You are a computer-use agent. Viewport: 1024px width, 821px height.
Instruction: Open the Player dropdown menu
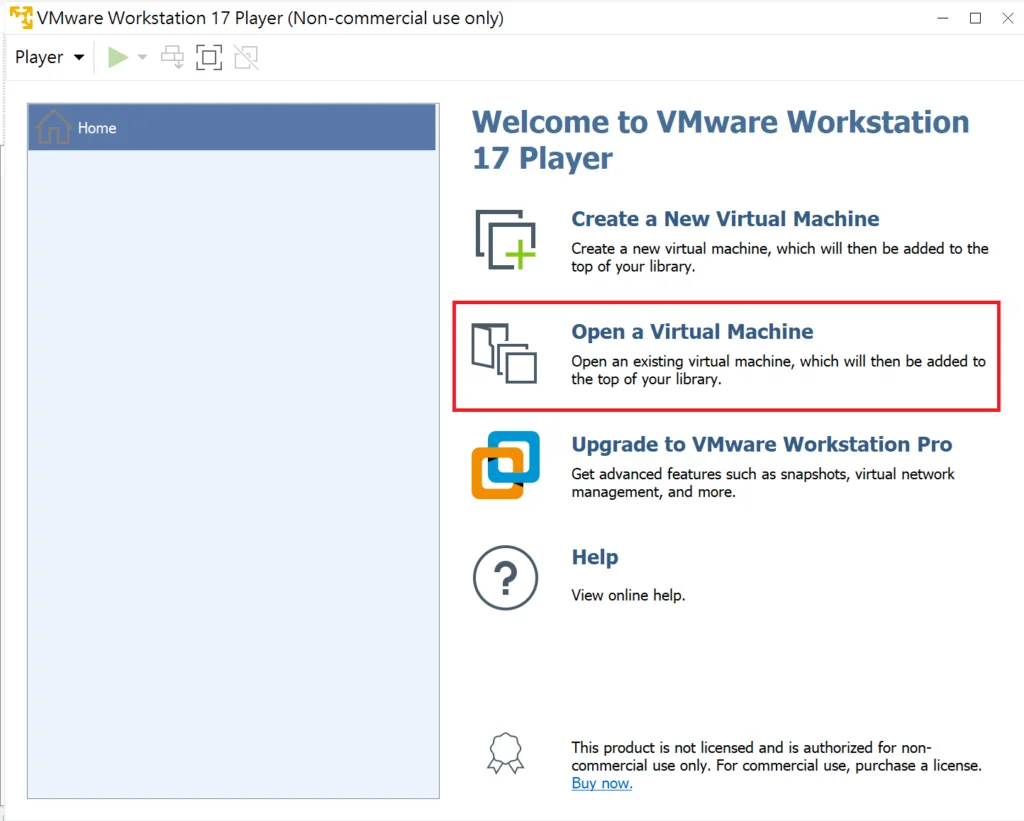[50, 57]
